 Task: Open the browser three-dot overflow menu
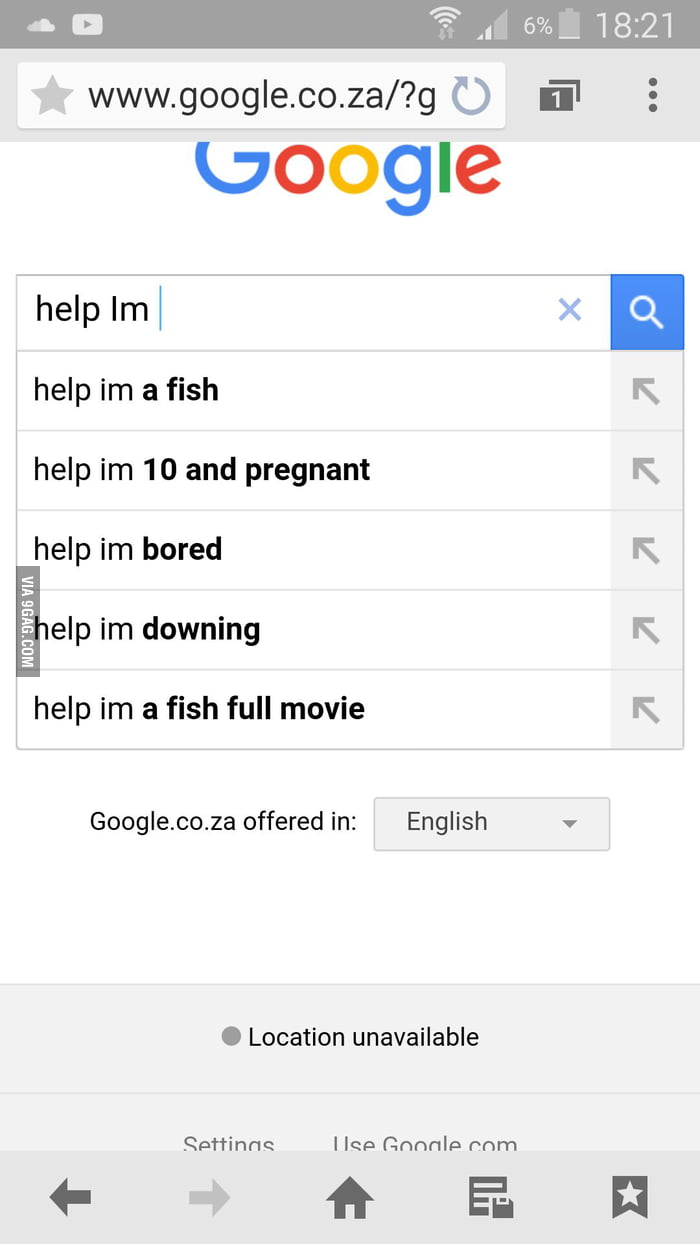tap(652, 96)
